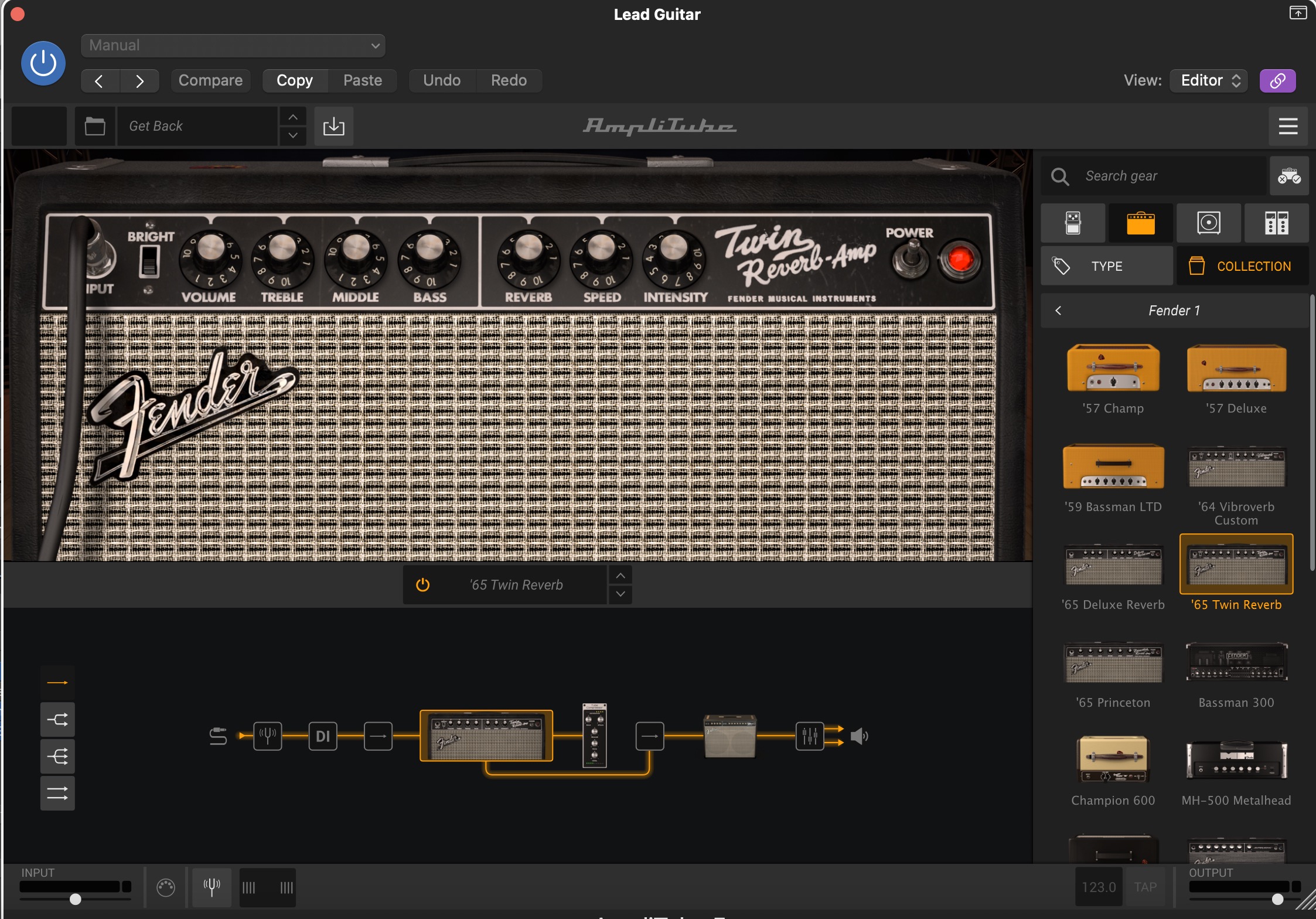Viewport: 1316px width, 919px height.
Task: Click the DI block in signal chain
Action: tap(323, 736)
